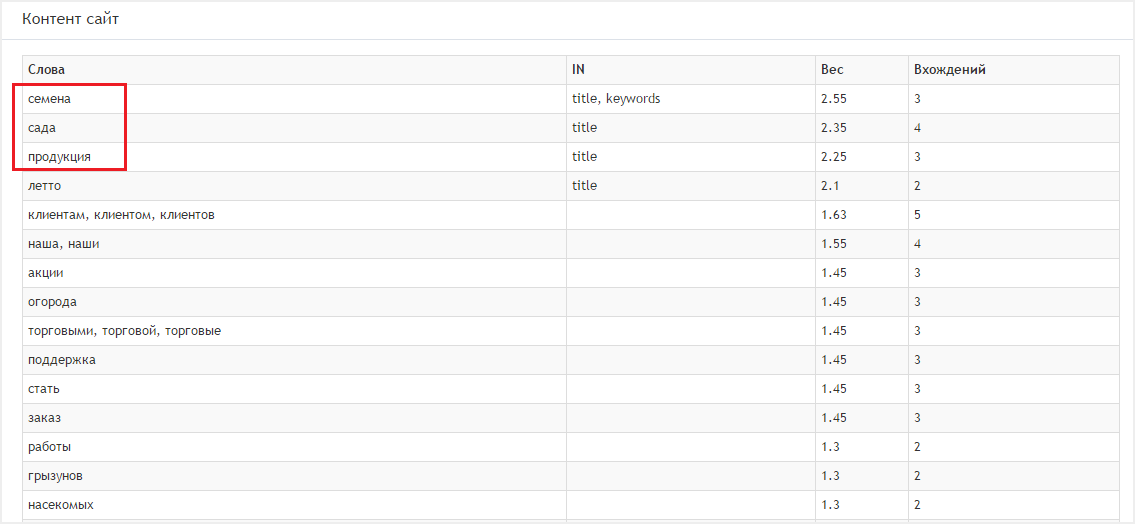
Task: Select the насекомых row
Action: (571, 504)
